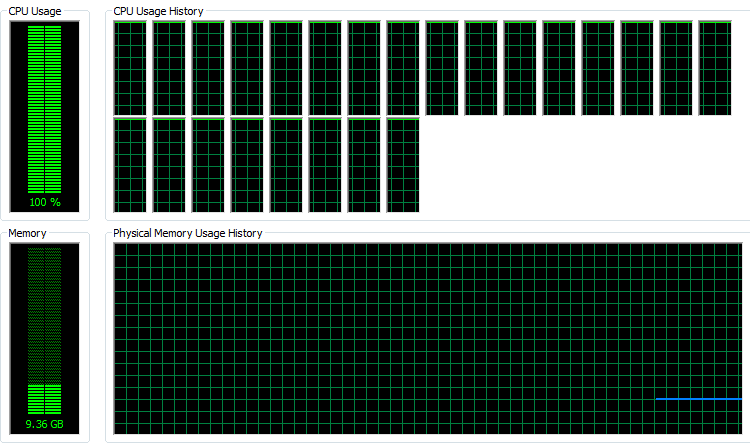Select the sixteenth core graph ending top row
Screen dimensions: 750x446
[x=715, y=68]
